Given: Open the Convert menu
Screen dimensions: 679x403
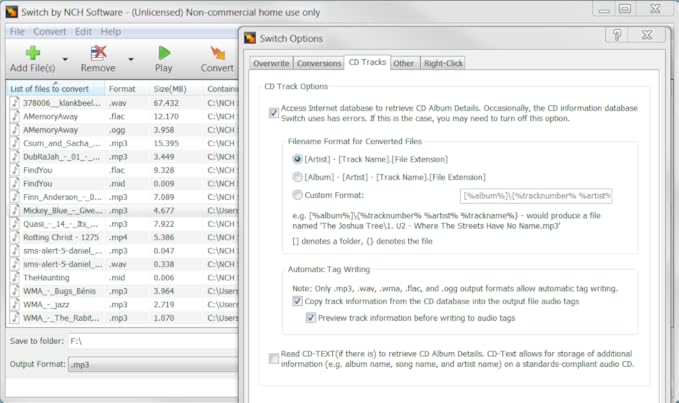Looking at the screenshot, I should [x=50, y=32].
